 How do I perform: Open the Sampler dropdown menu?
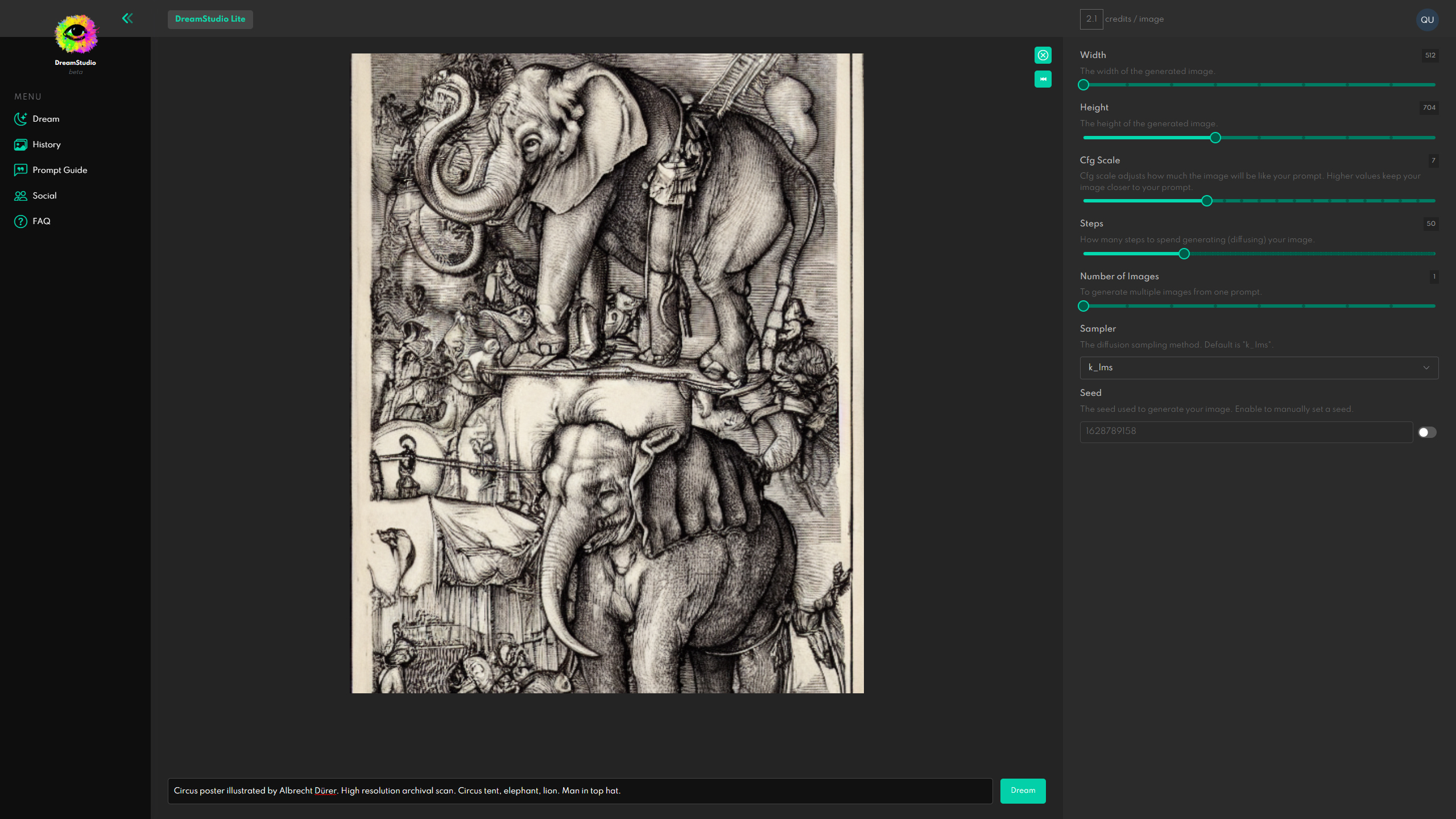pos(1258,367)
